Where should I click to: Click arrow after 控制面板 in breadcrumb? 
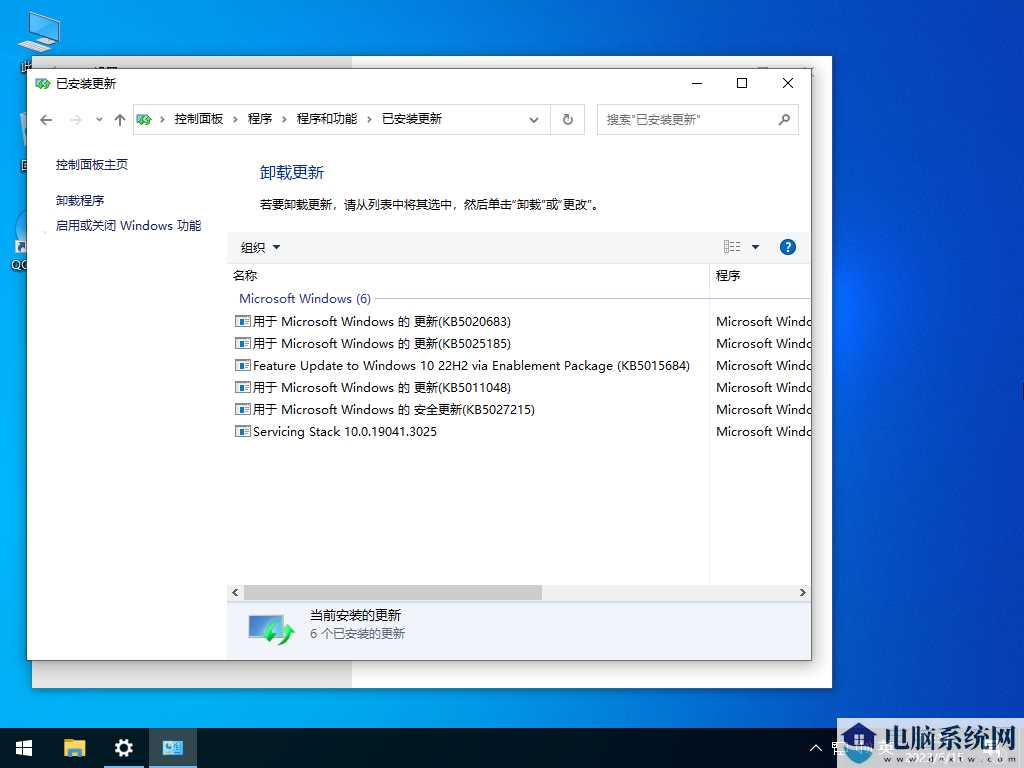pos(235,120)
